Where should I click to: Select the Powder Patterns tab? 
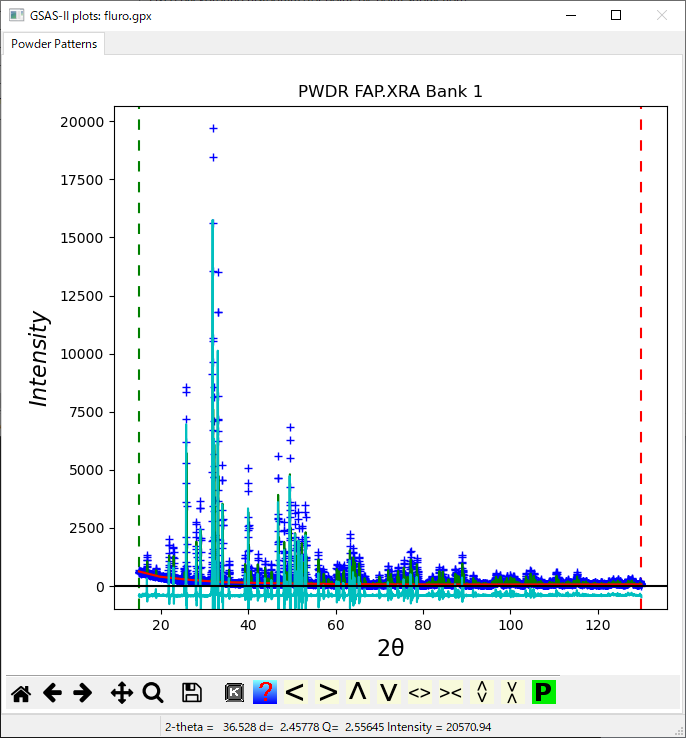[x=54, y=44]
